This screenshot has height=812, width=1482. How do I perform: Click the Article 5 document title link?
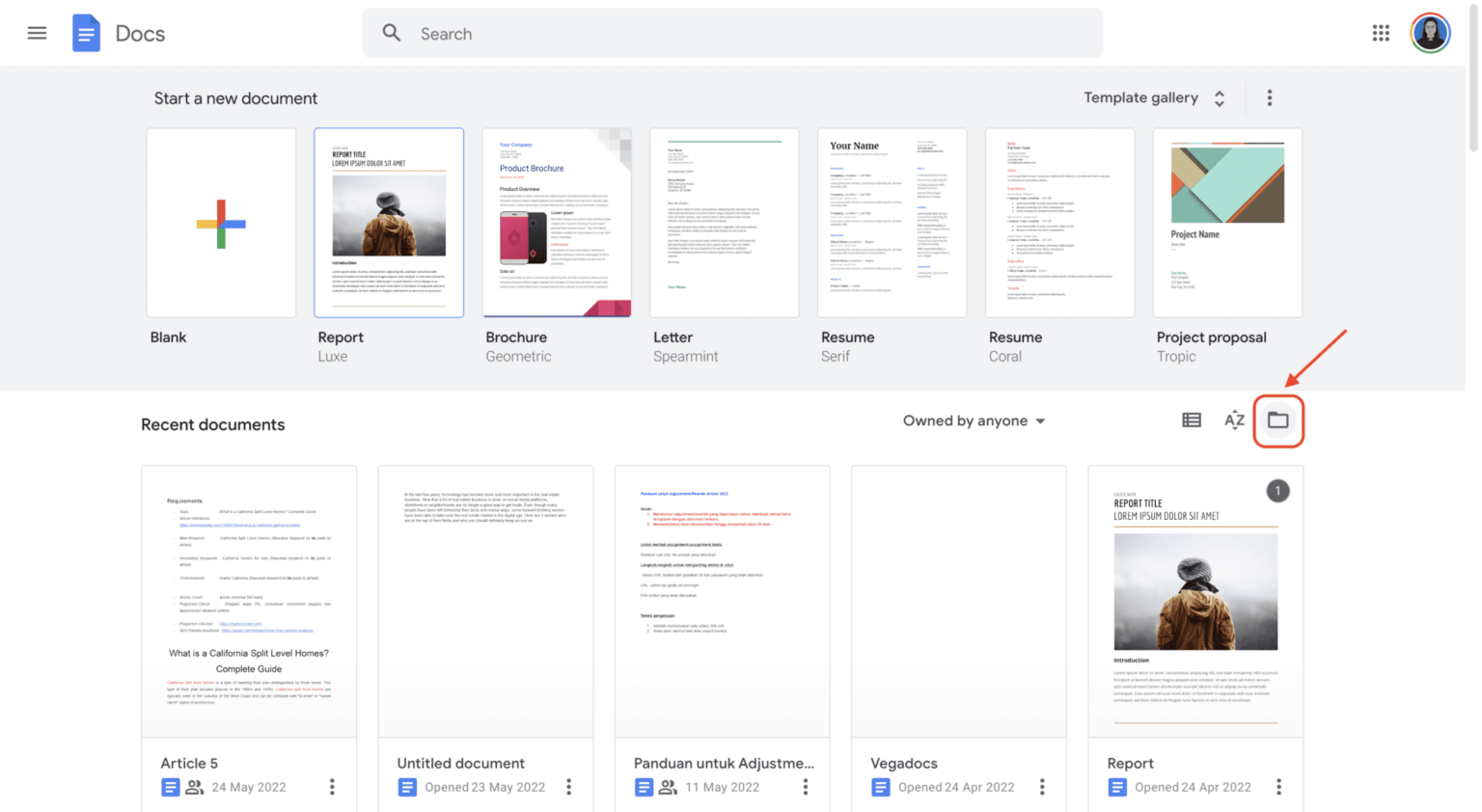(189, 763)
